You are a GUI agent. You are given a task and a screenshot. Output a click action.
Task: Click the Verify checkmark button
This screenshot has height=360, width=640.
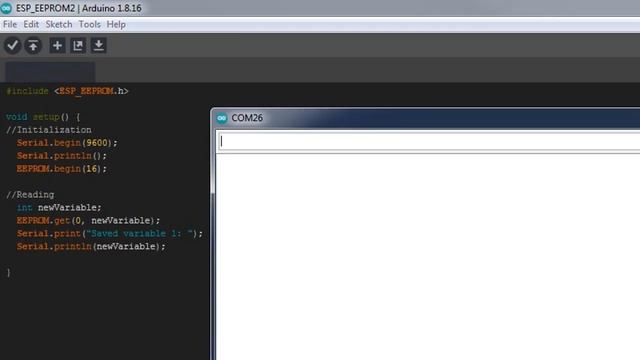12,45
